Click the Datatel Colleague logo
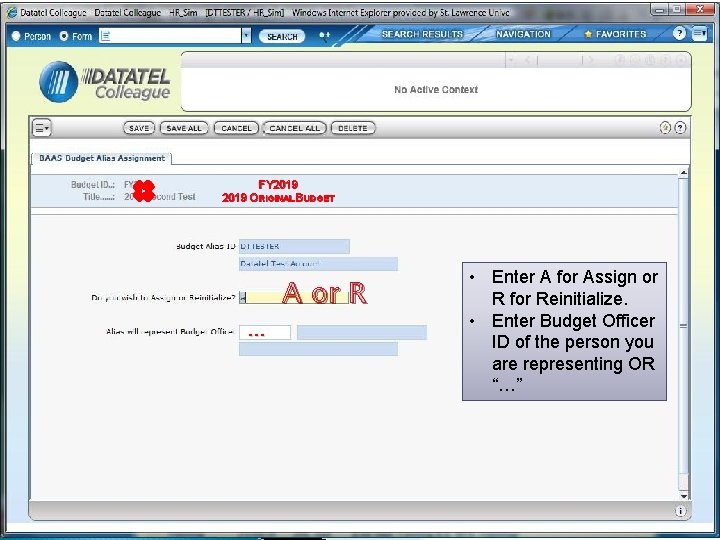 point(105,81)
